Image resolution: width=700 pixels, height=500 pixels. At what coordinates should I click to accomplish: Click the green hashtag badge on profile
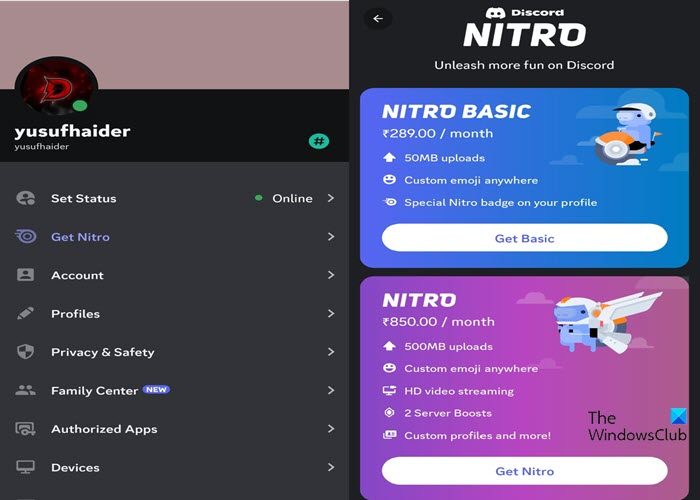point(319,141)
